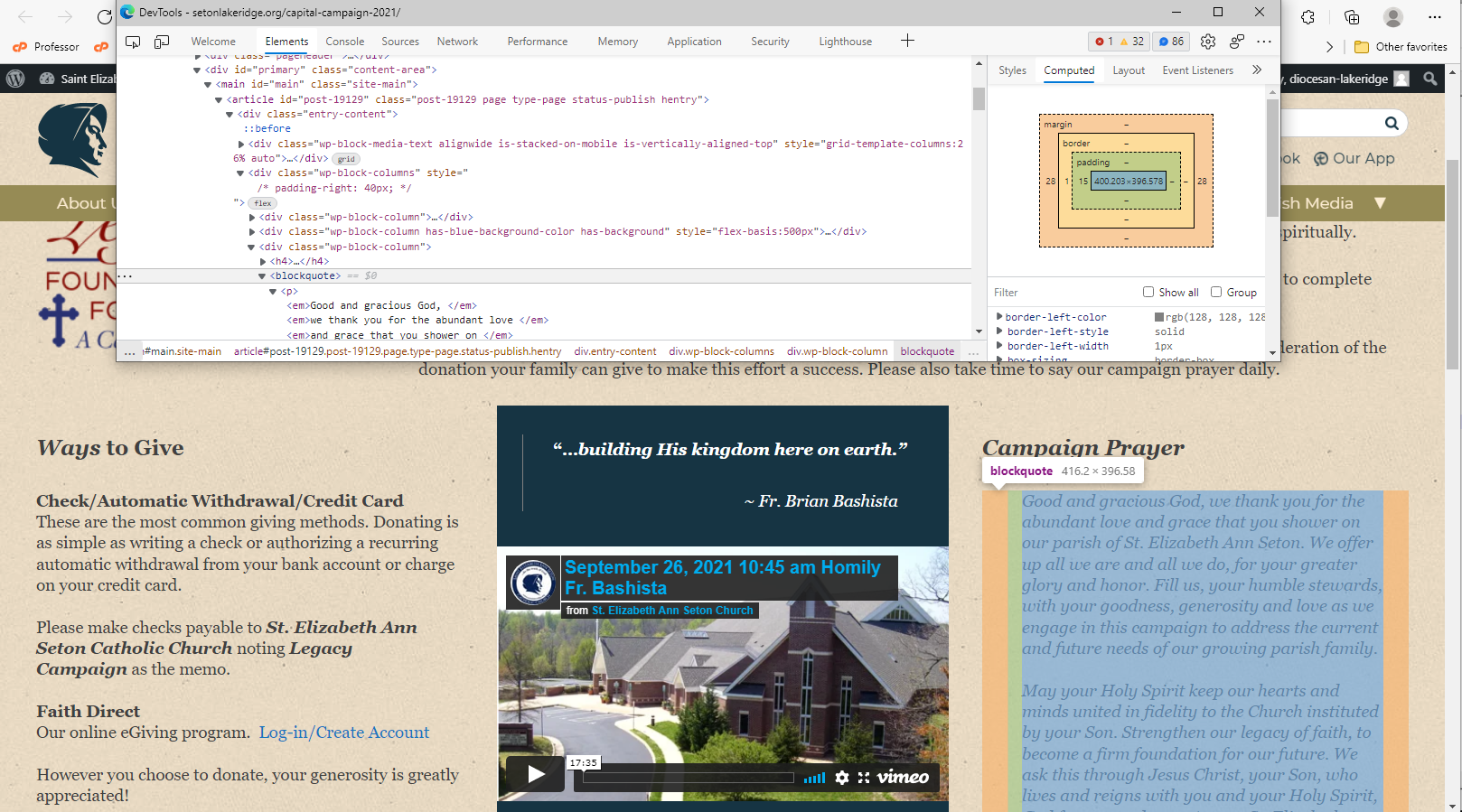Show more sidebar tabs chevron
Image resolution: width=1462 pixels, height=812 pixels.
pyautogui.click(x=1256, y=70)
